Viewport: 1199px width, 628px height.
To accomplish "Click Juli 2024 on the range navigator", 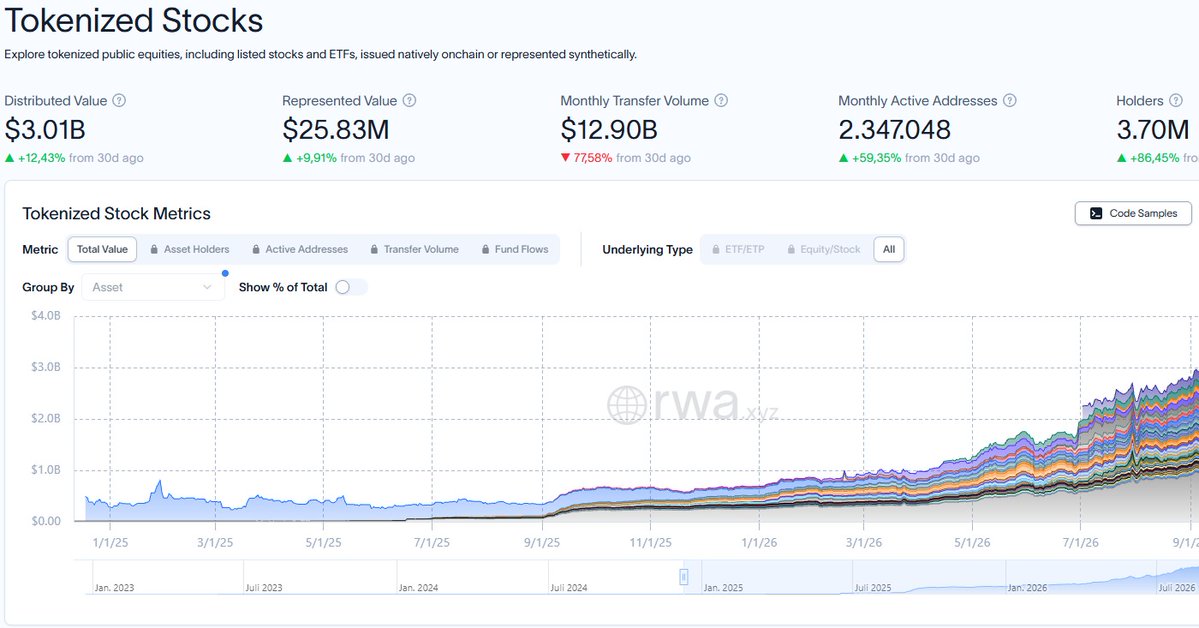I will click(569, 587).
